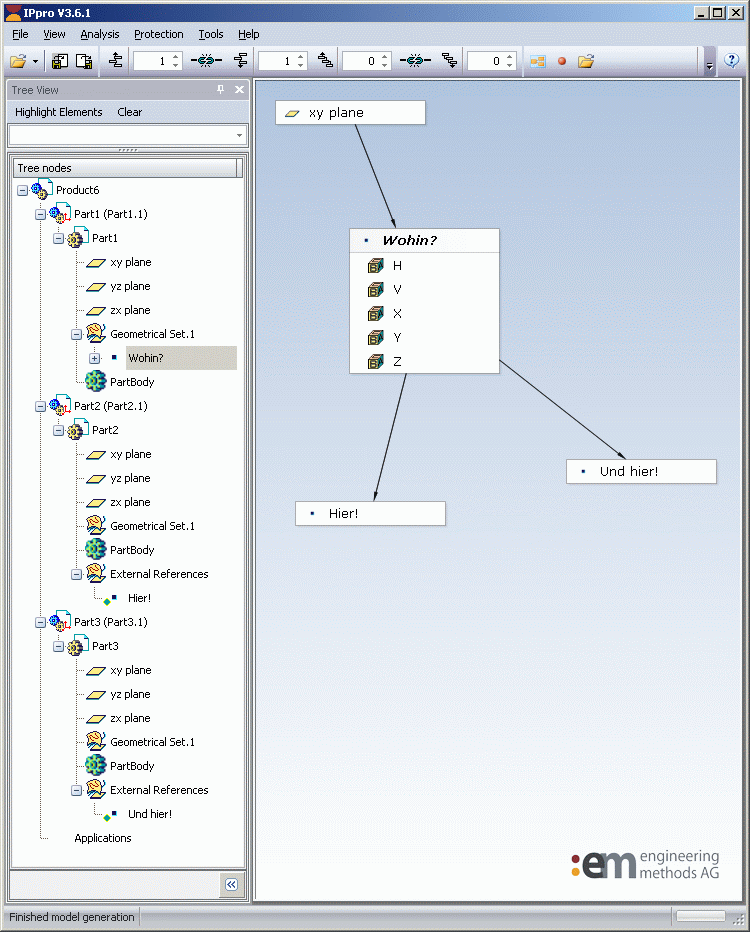Click the Clear button
This screenshot has height=932, width=750.
point(130,112)
